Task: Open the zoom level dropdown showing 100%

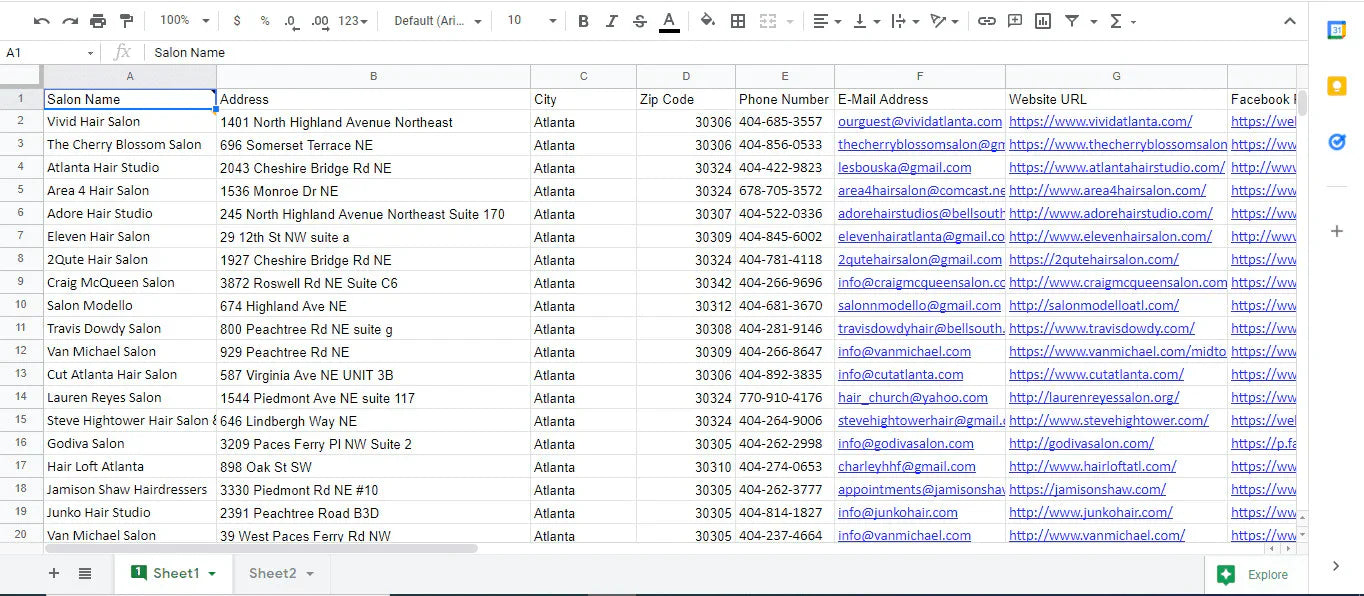Action: point(185,21)
